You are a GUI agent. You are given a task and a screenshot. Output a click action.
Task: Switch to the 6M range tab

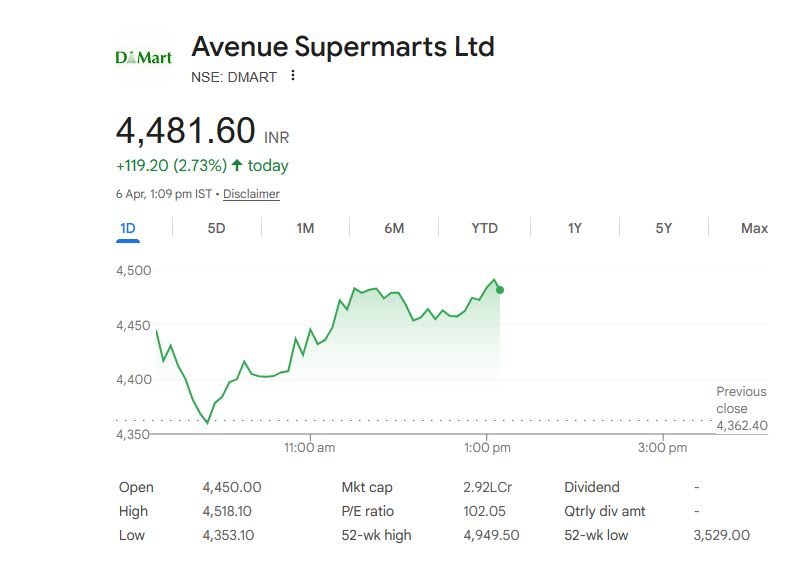(x=394, y=228)
